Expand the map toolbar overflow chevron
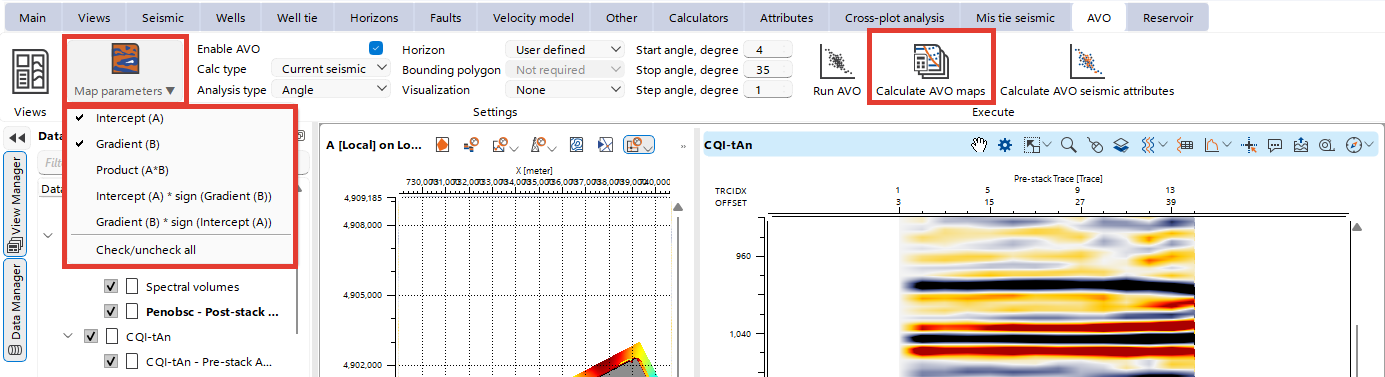Viewport: 1385px width, 377px height. tap(683, 146)
